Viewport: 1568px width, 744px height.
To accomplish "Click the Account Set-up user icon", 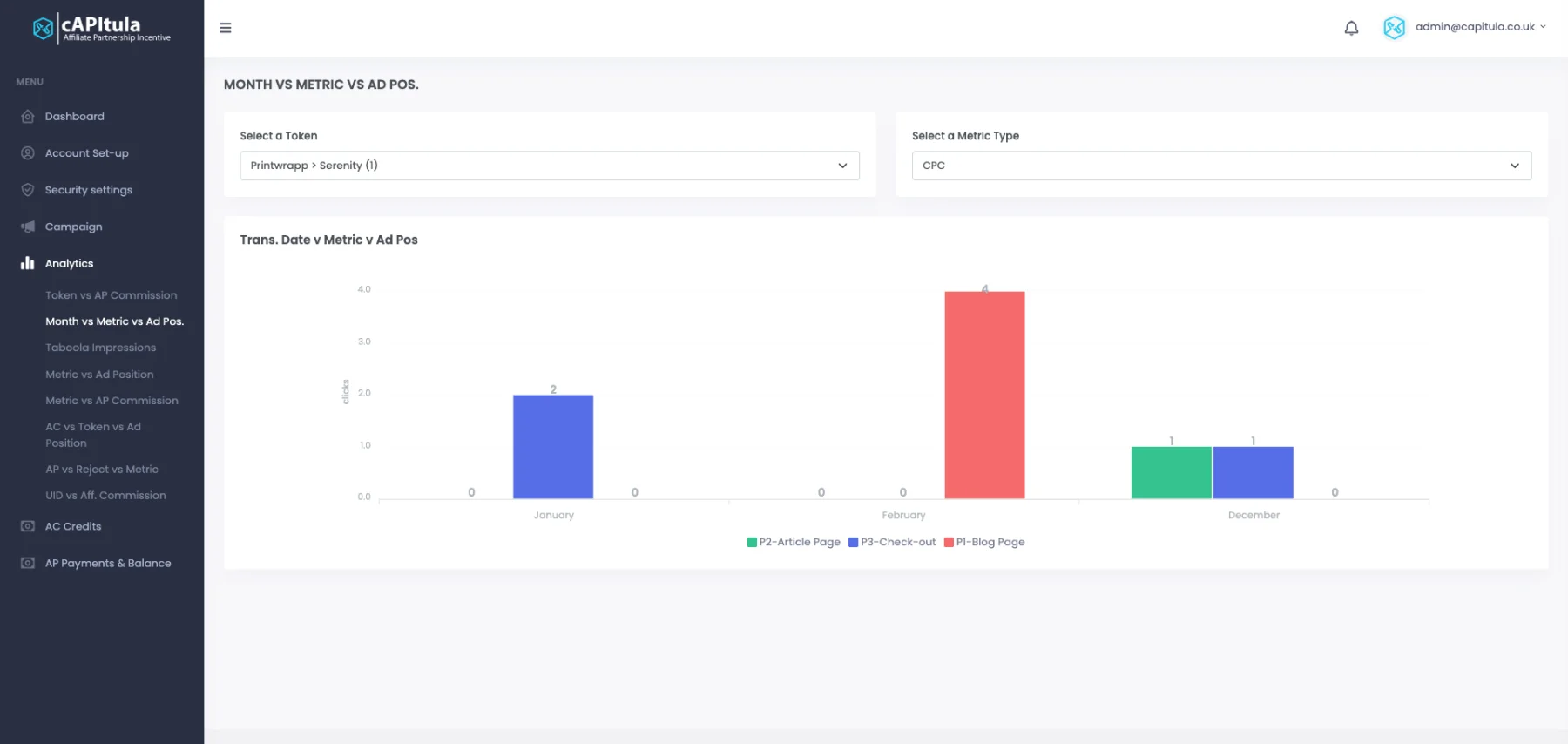I will pyautogui.click(x=28, y=153).
